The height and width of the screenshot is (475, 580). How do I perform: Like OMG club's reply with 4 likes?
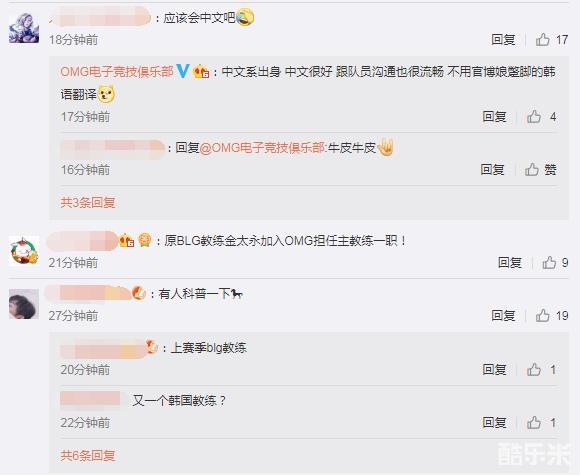[534, 117]
